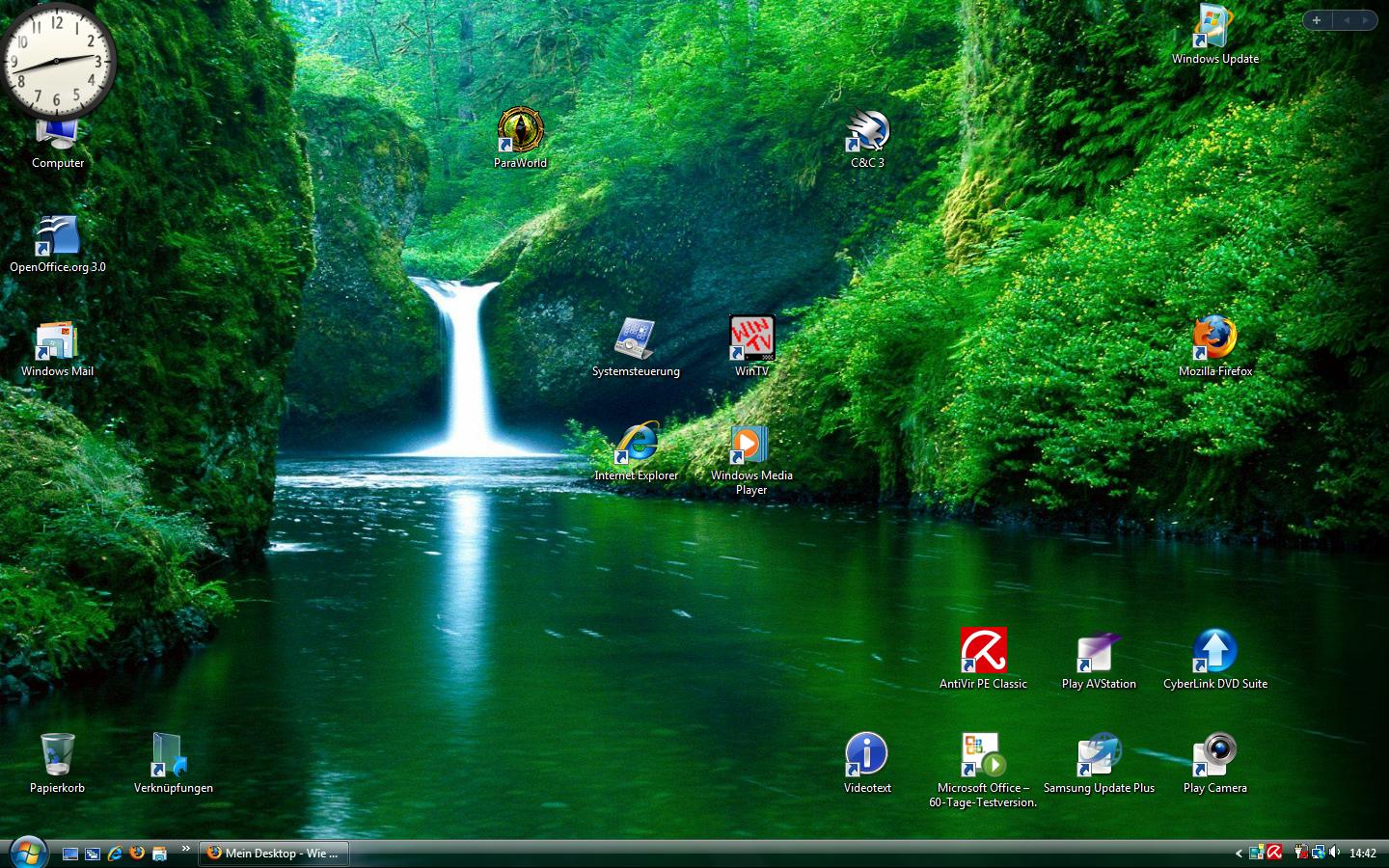Click the Videotext info icon
Image resolution: width=1389 pixels, height=868 pixels.
pyautogui.click(x=867, y=756)
